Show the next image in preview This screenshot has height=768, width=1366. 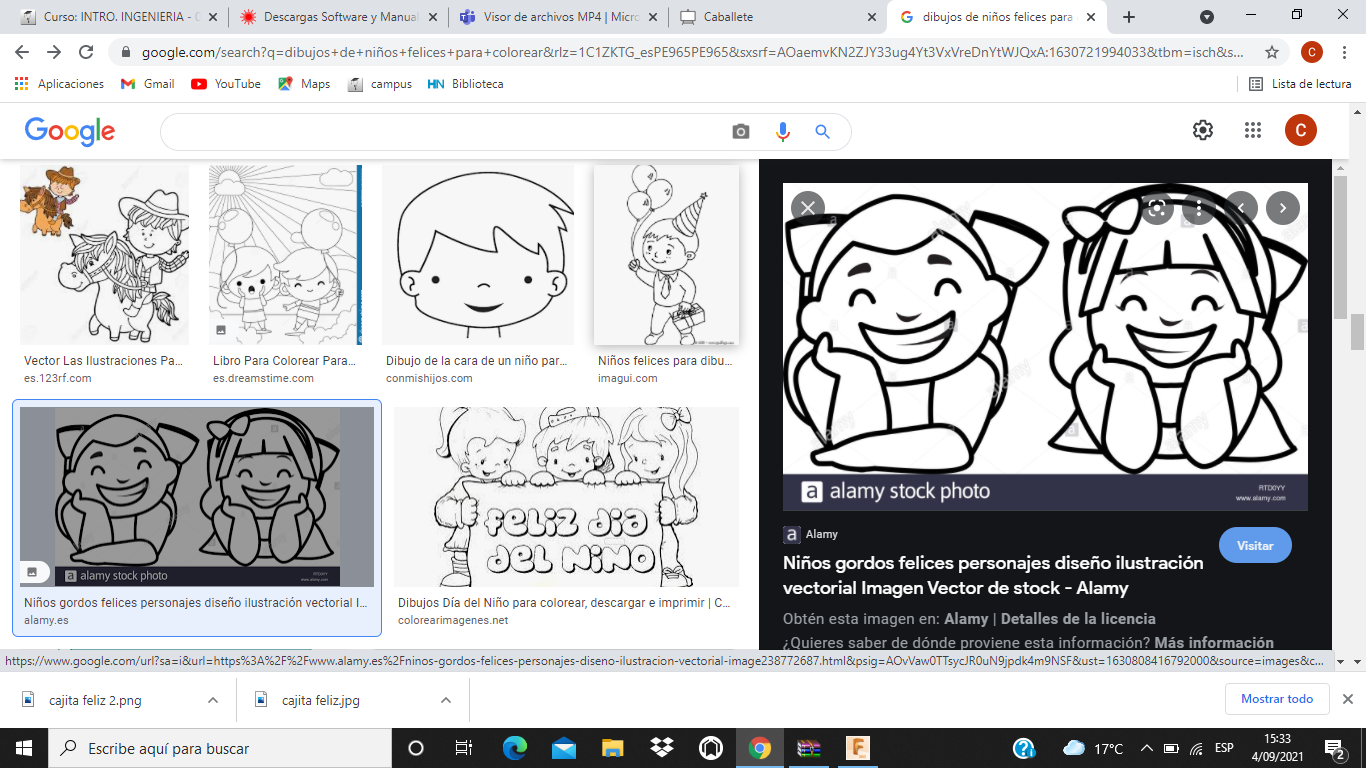[1282, 208]
